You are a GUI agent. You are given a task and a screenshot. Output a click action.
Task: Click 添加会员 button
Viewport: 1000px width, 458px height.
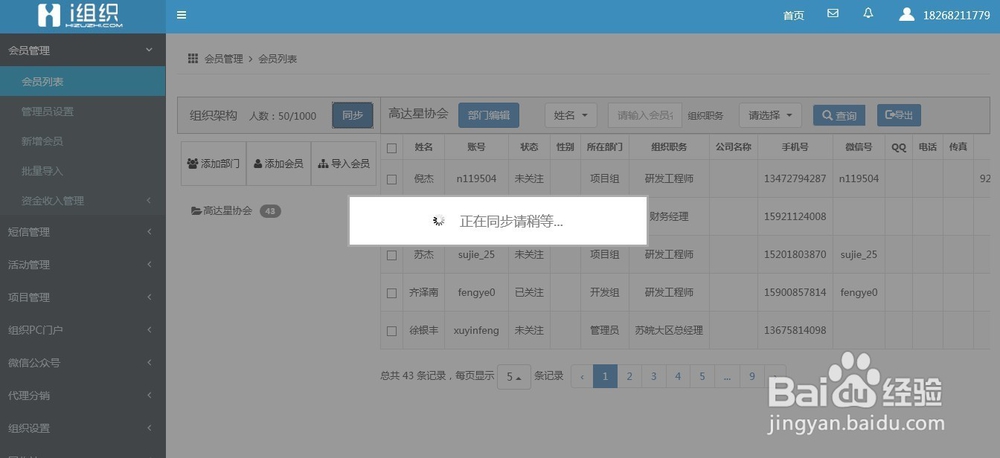coord(279,164)
